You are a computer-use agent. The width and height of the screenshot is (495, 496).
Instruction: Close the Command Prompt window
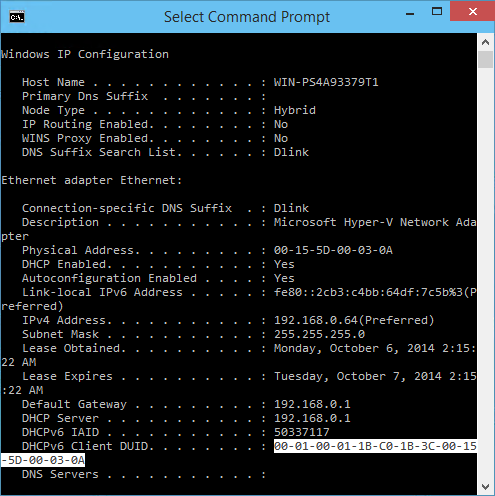coord(473,12)
